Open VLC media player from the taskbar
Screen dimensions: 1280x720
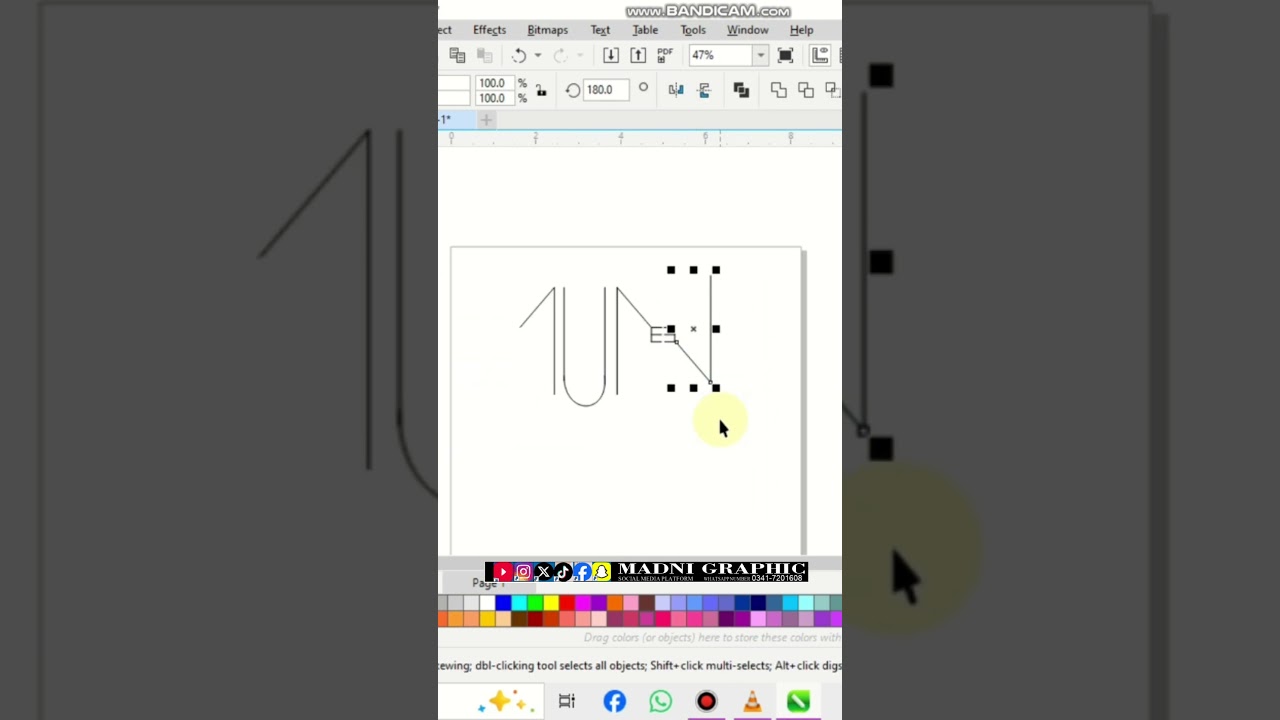752,702
